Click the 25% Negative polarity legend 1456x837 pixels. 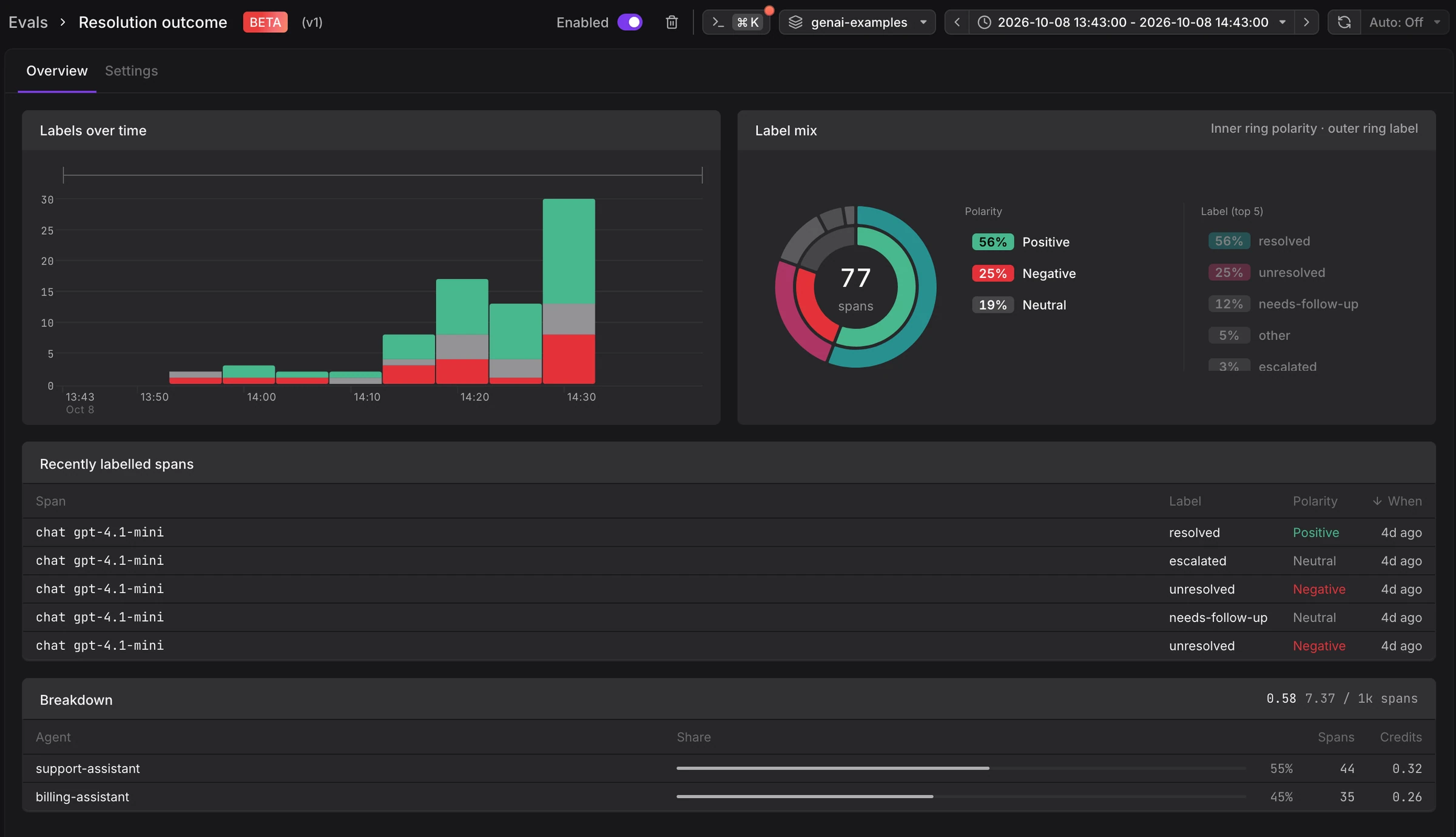[x=1023, y=274]
